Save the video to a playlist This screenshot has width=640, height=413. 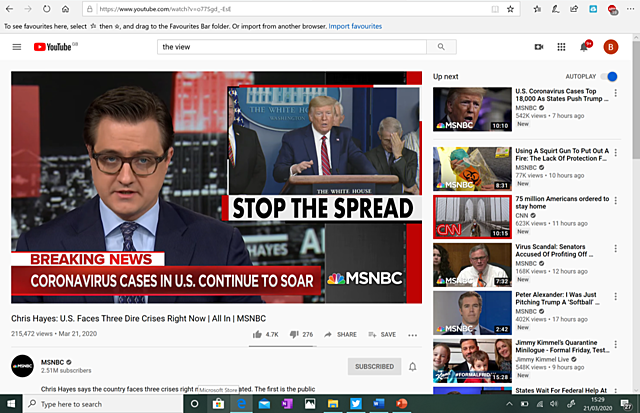coord(382,334)
